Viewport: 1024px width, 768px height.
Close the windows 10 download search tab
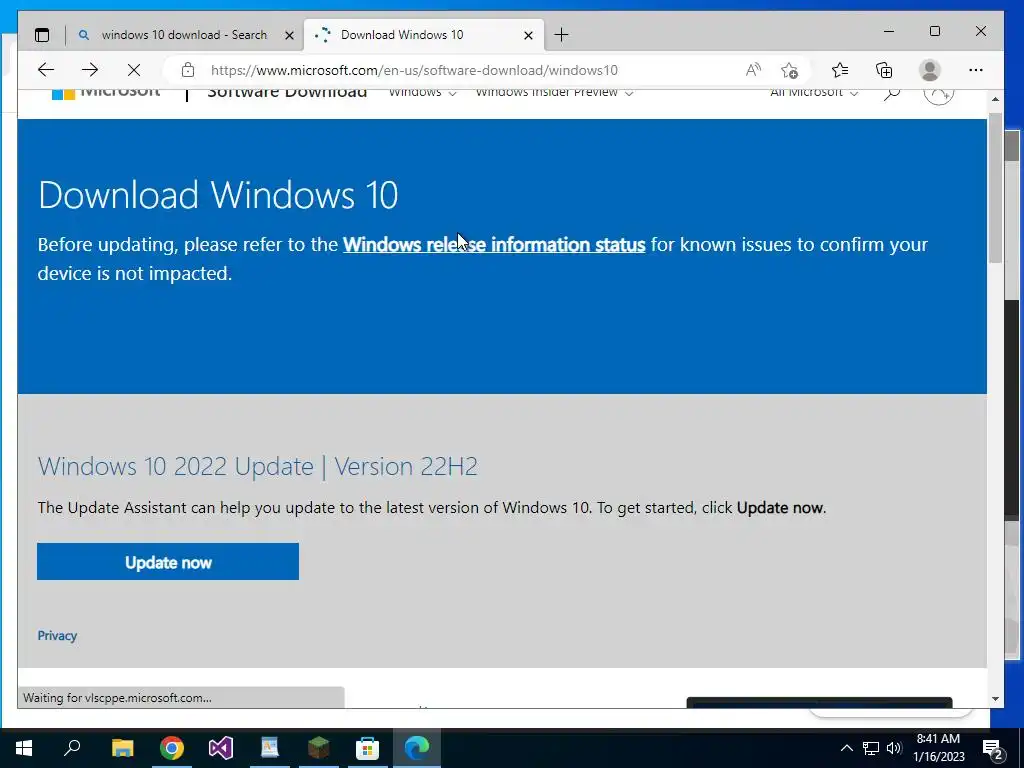click(x=289, y=35)
